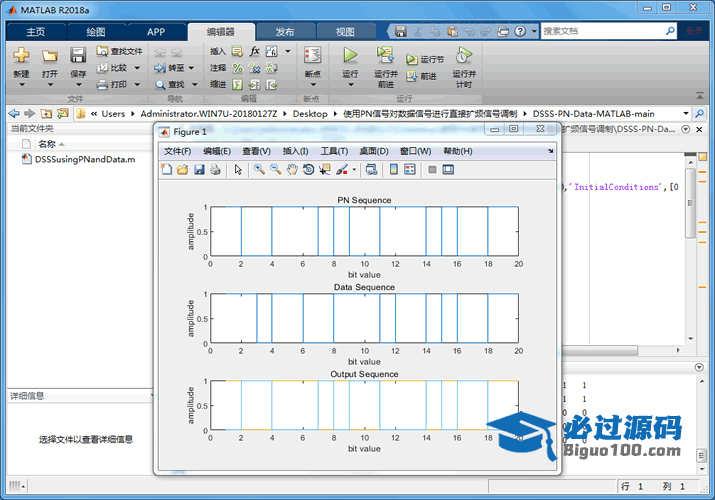The width and height of the screenshot is (715, 500).
Task: Click the Insert Colorbar icon
Action: pos(394,170)
